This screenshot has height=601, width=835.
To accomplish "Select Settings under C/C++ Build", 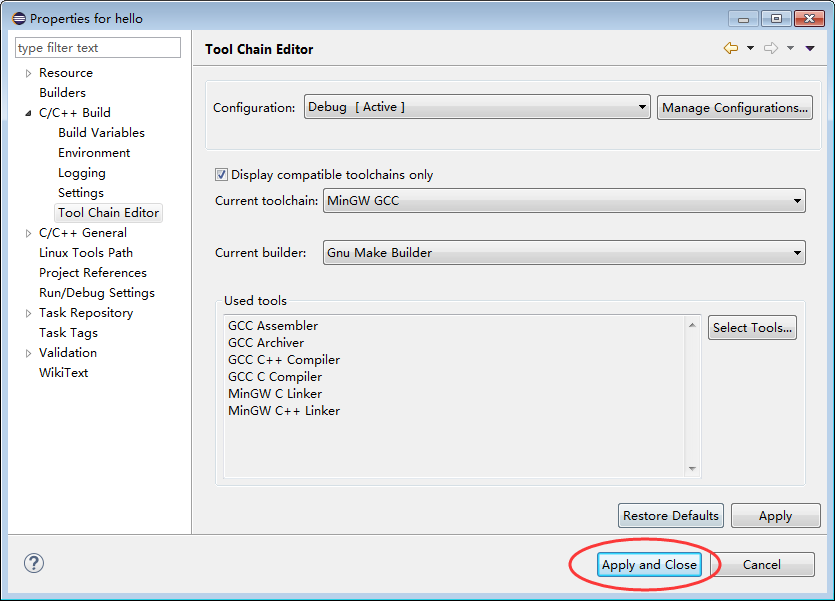I will [x=81, y=192].
